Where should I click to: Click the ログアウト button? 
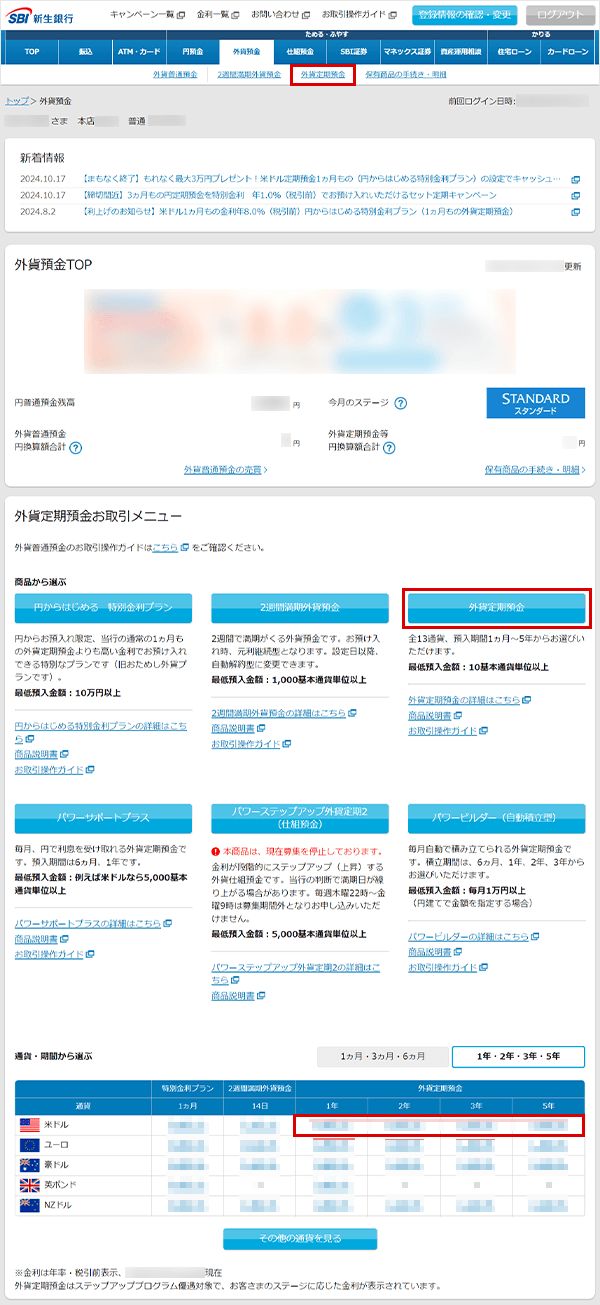(558, 15)
